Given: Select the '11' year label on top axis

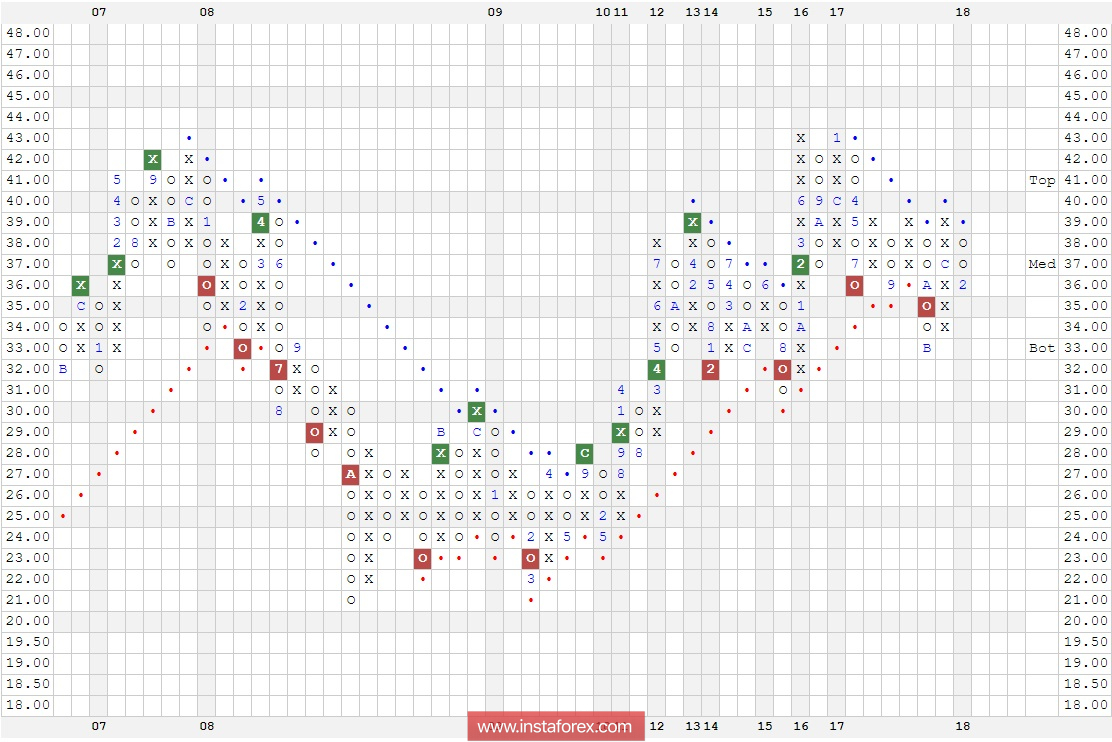Looking at the screenshot, I should (x=621, y=12).
